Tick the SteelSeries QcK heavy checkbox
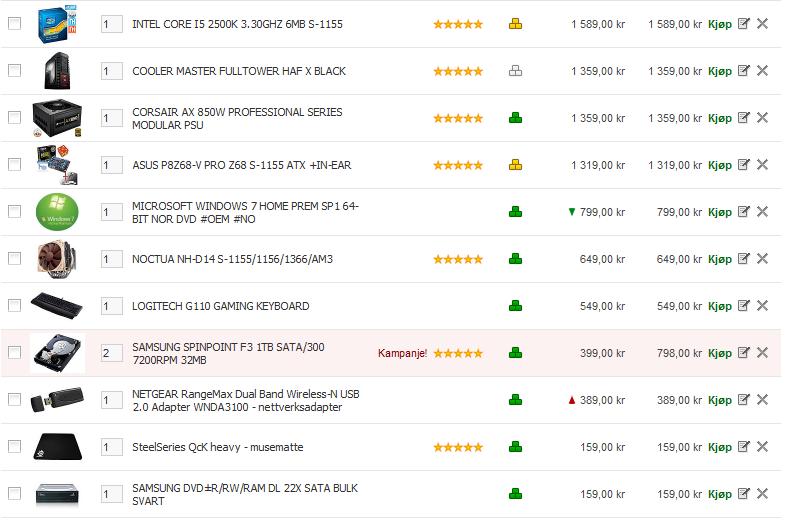Image resolution: width=785 pixels, height=520 pixels. point(15,447)
